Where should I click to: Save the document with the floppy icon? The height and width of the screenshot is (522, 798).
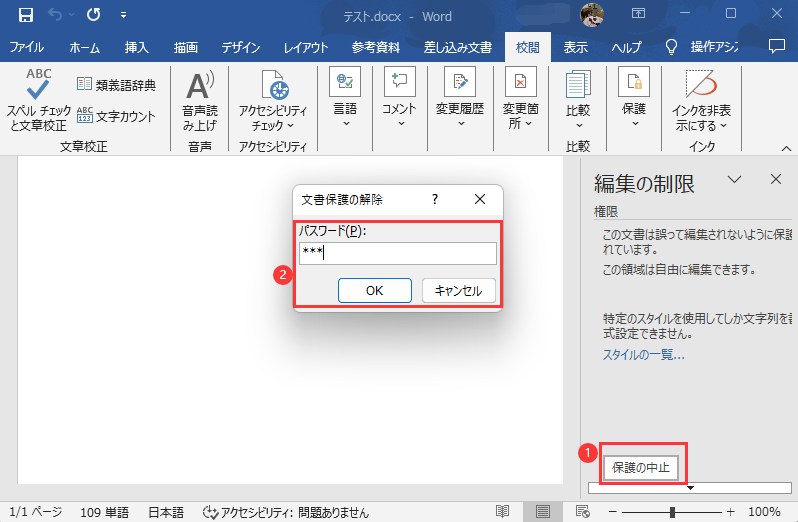[25, 15]
